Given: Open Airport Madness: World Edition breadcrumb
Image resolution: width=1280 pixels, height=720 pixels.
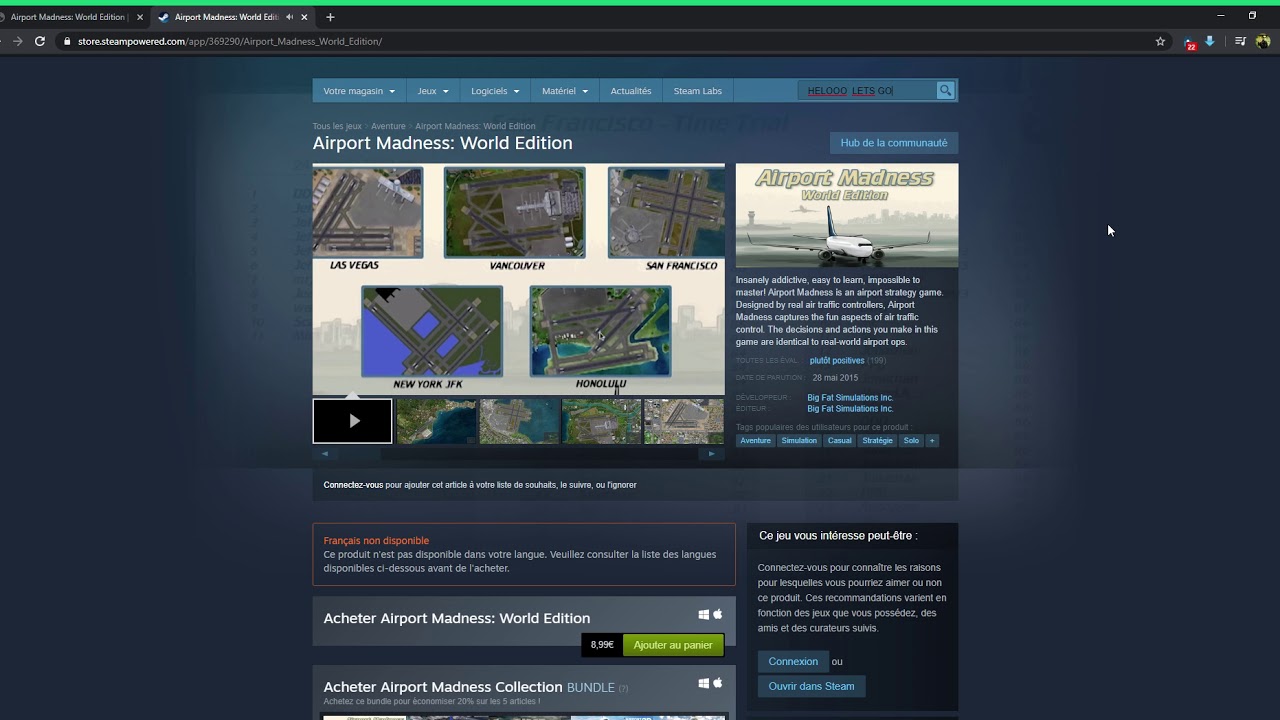Looking at the screenshot, I should [x=475, y=126].
